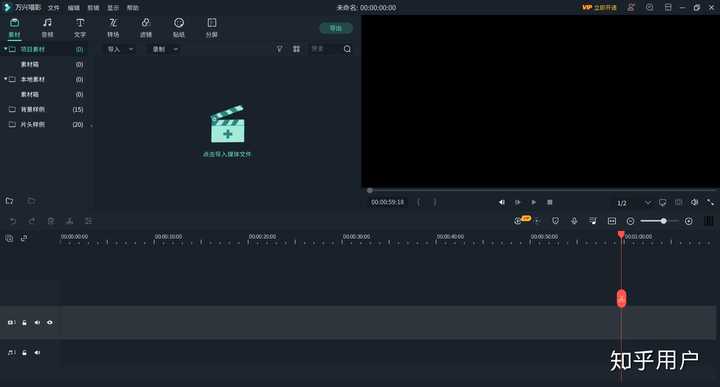Click the redo arrow in timeline toolbar
Image resolution: width=720 pixels, height=387 pixels.
pyautogui.click(x=32, y=221)
